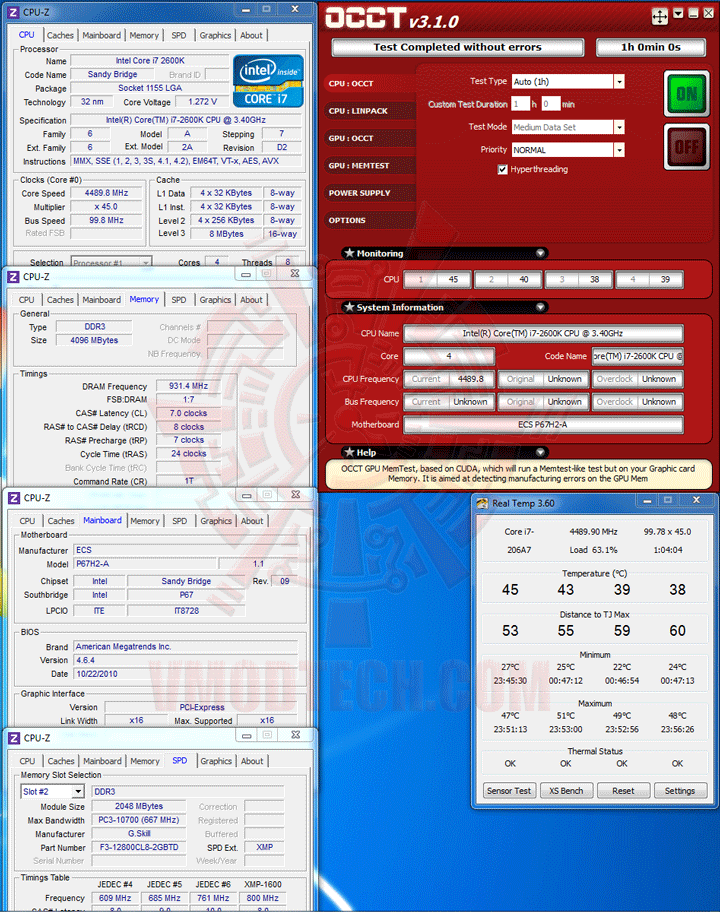
Task: Click the CPU Name field in OCCT
Action: coord(543,333)
